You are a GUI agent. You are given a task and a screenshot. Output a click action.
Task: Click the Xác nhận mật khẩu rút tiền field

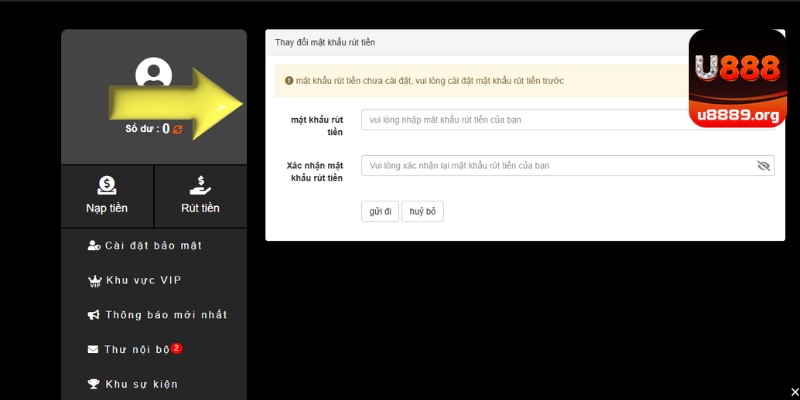(555, 166)
